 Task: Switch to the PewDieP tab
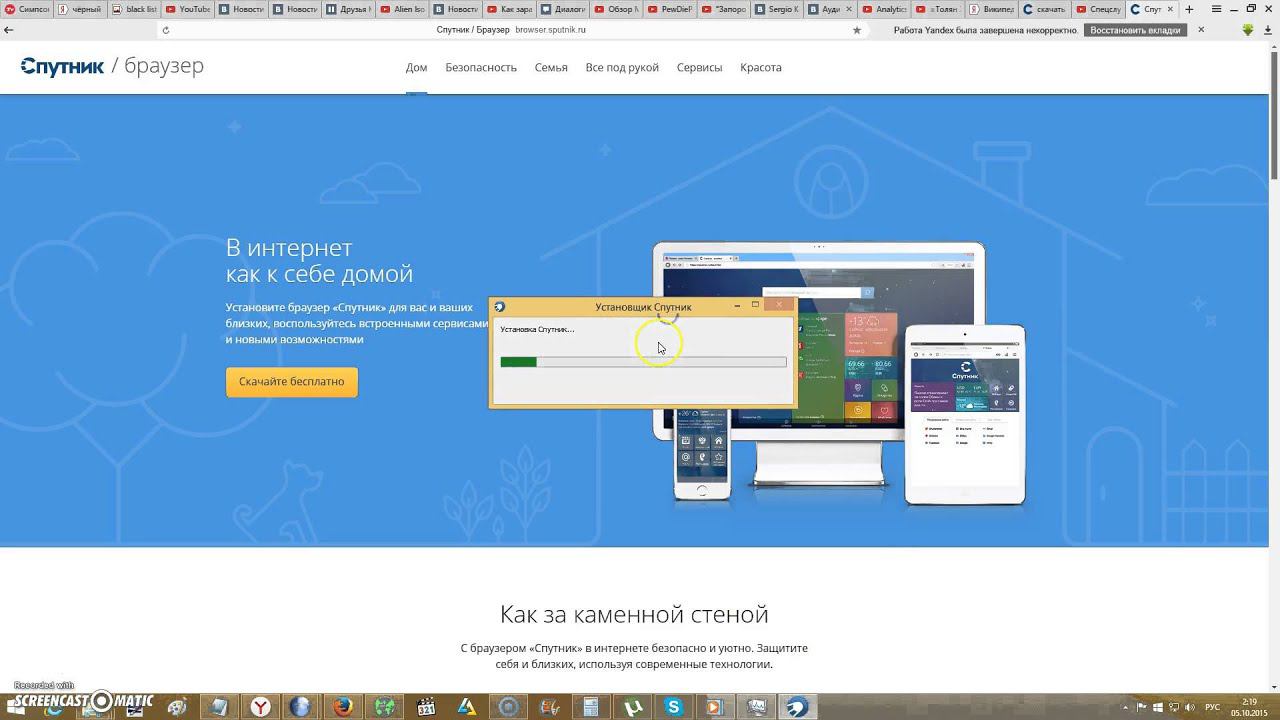tap(671, 9)
